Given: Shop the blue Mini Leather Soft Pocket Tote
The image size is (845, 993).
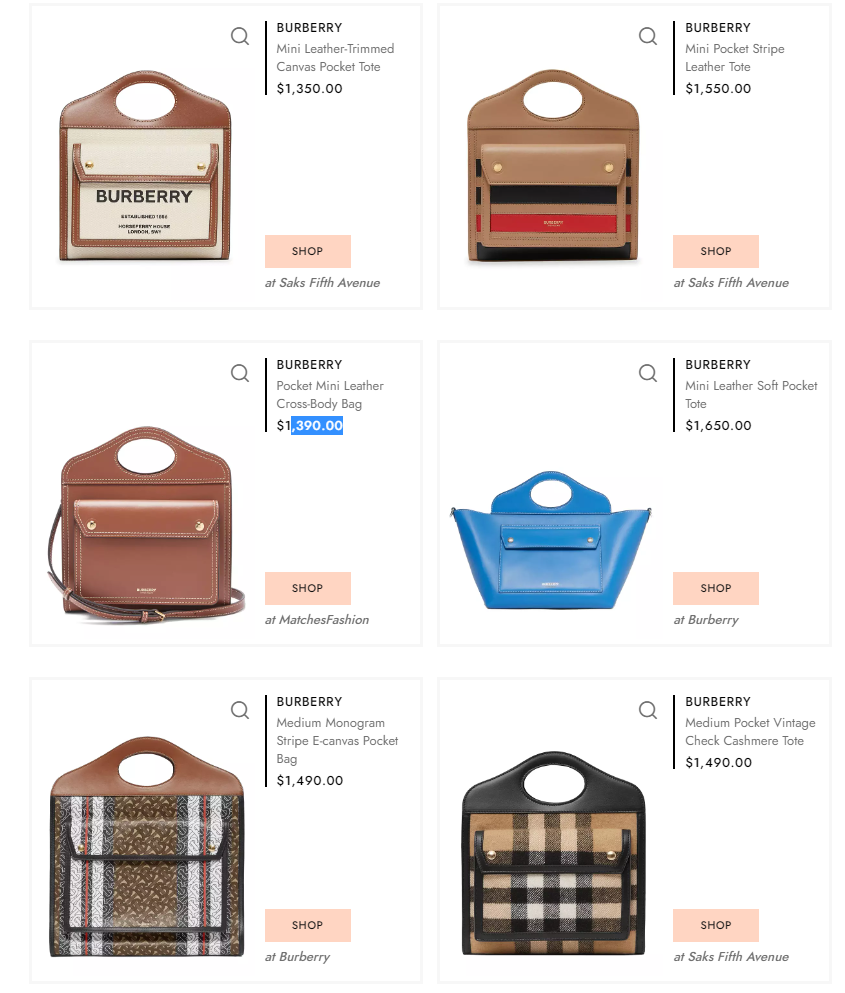Looking at the screenshot, I should click(x=716, y=588).
